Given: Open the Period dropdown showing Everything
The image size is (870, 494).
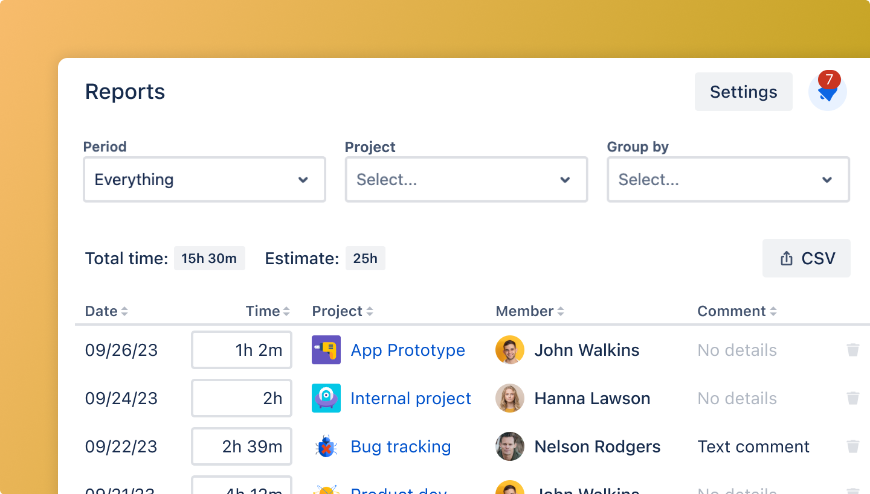Looking at the screenshot, I should 204,180.
